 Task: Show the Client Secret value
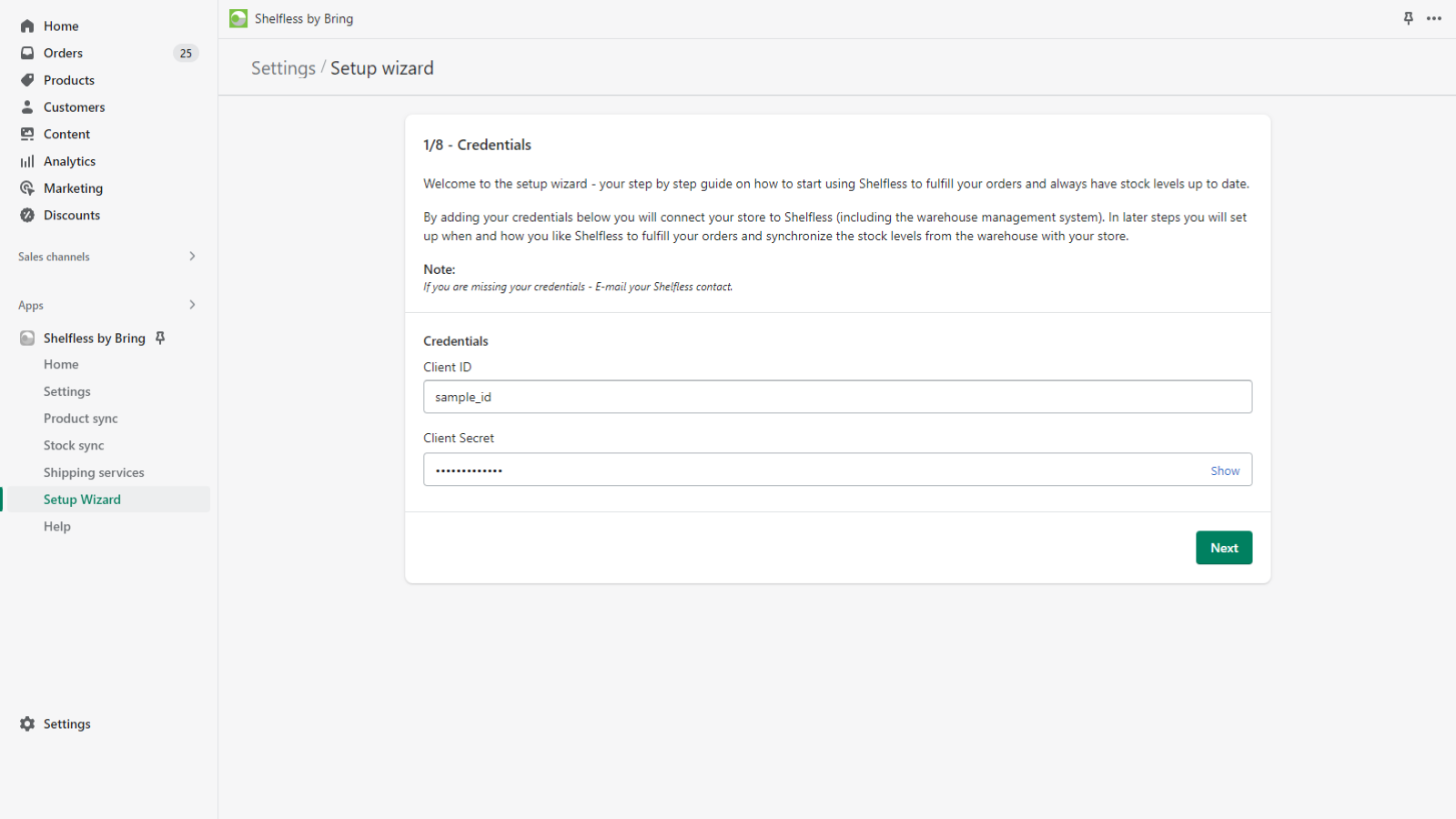click(1225, 470)
